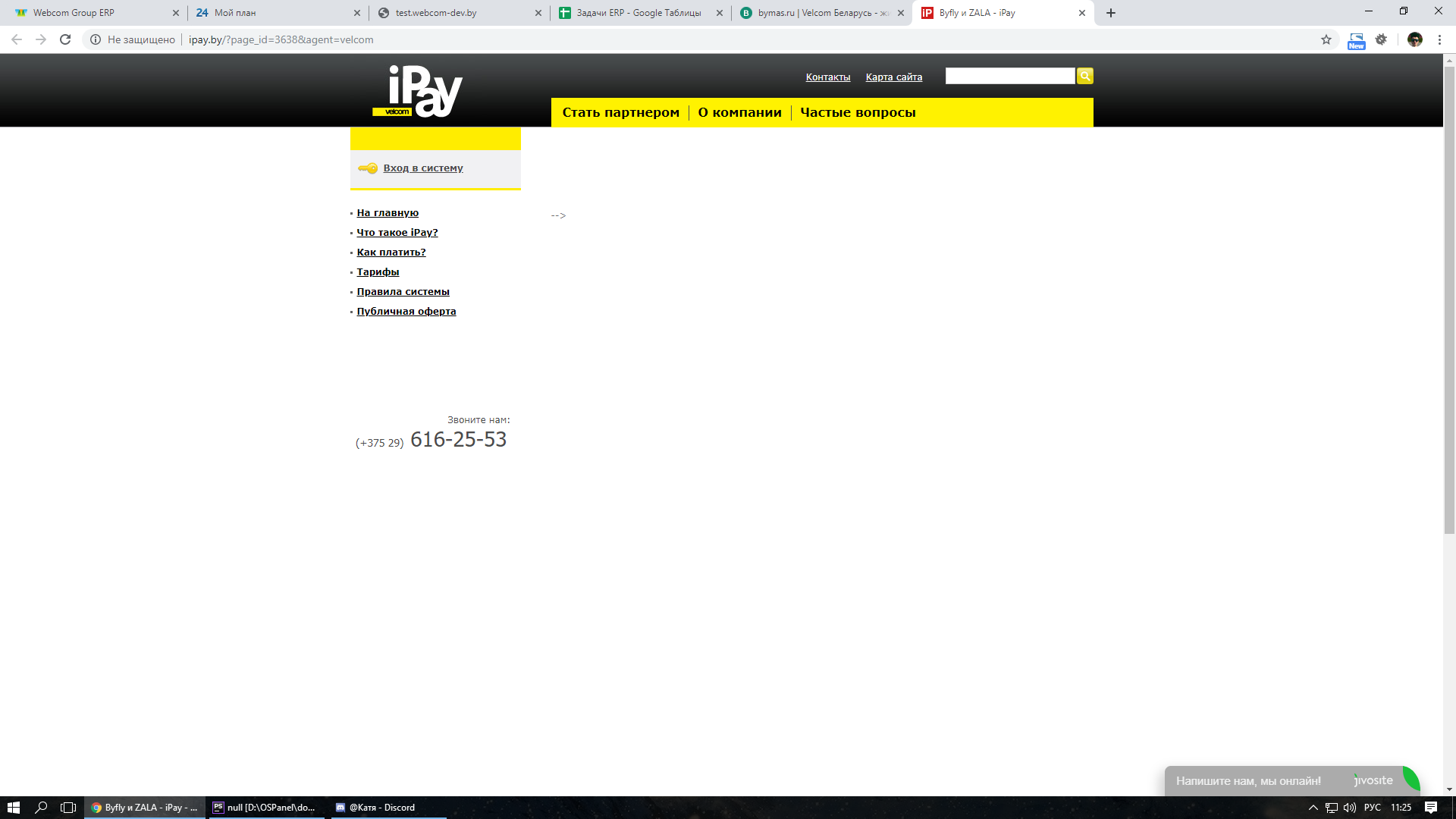Click the Контакты header link

pos(827,77)
